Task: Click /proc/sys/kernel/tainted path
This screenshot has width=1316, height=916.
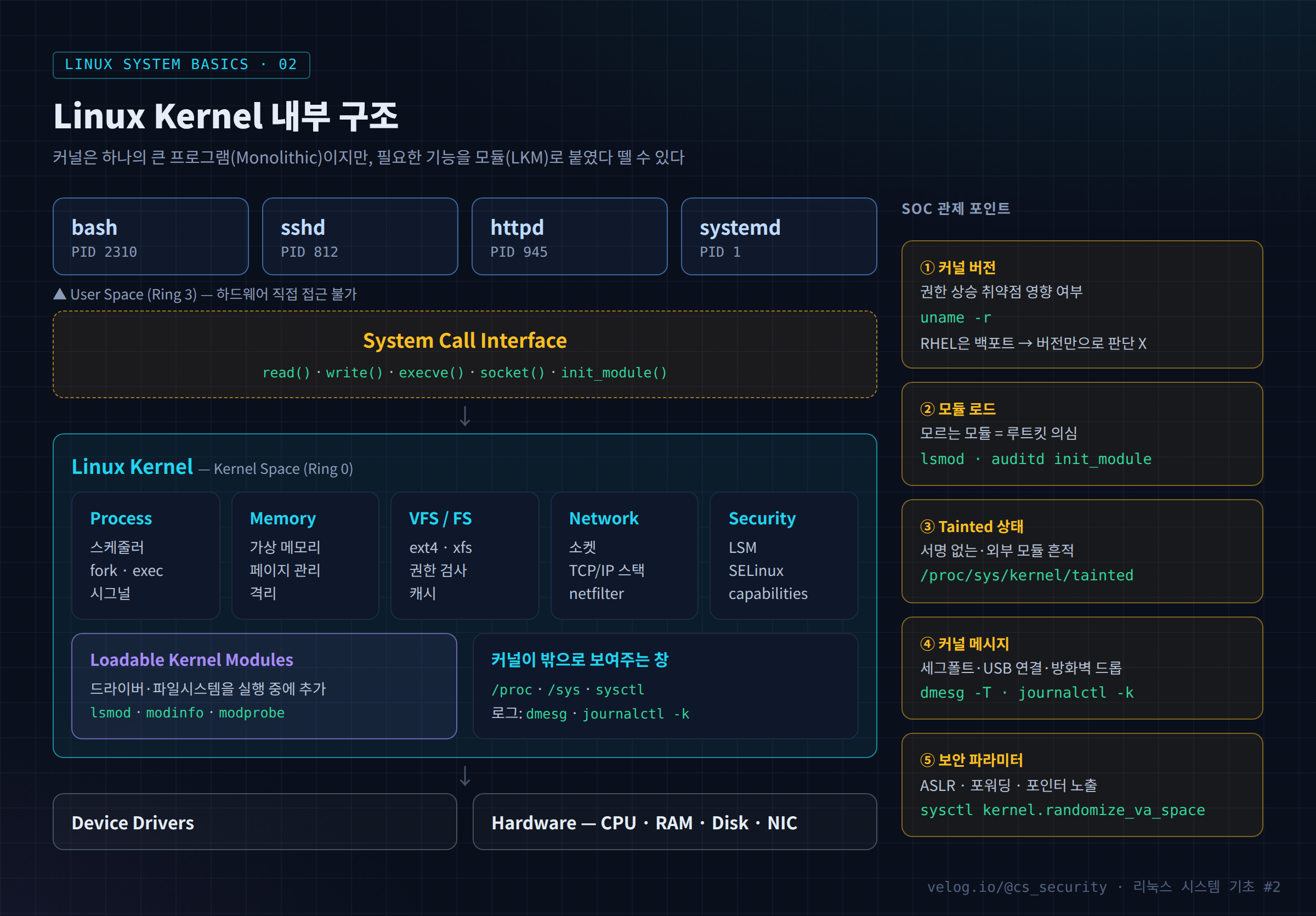Action: tap(1026, 575)
